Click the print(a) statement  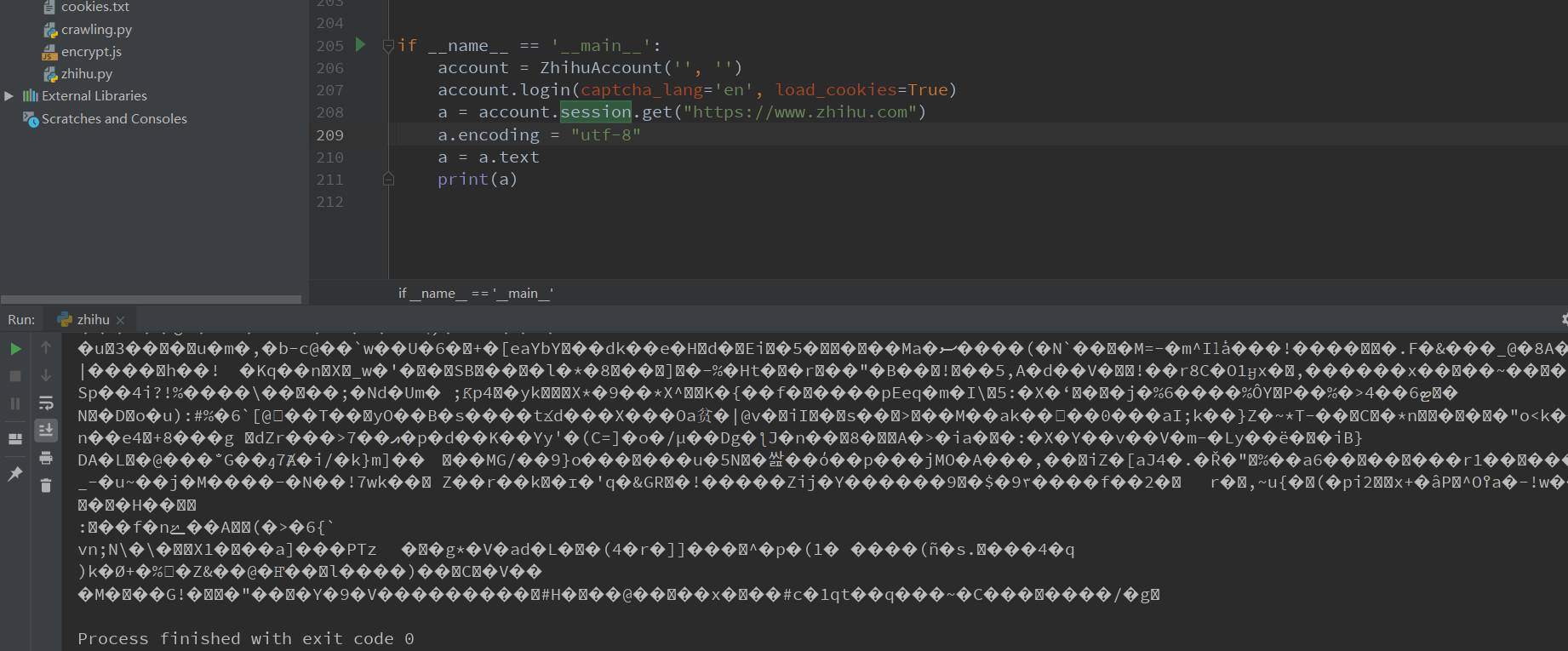tap(478, 179)
